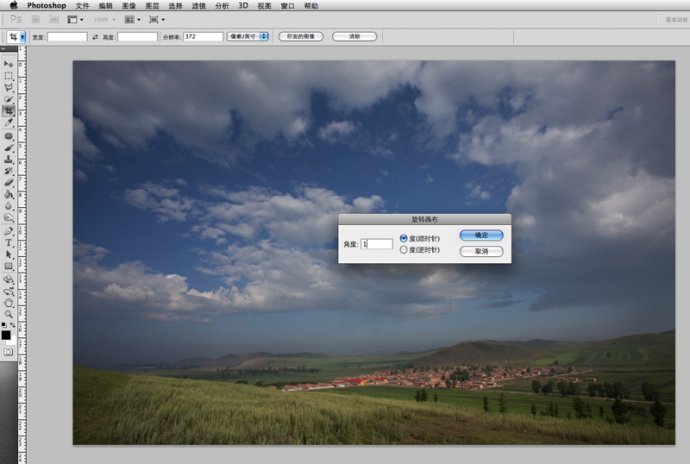Click the 确定 button in rotate dialog

481,235
